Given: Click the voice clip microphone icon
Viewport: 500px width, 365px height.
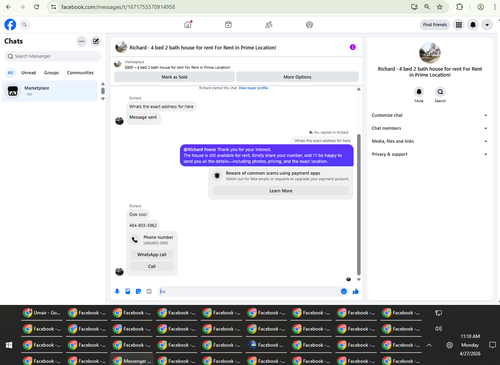Looking at the screenshot, I should coord(117,291).
